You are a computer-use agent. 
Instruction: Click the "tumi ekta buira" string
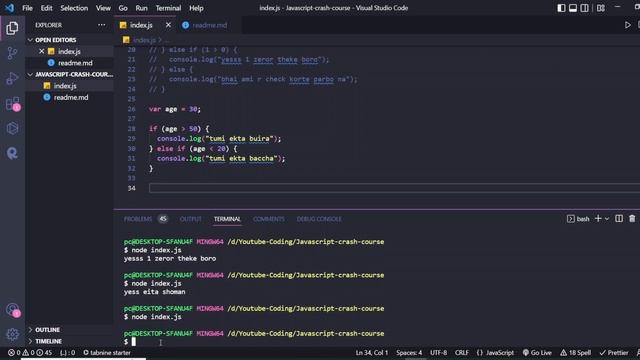[x=240, y=139]
